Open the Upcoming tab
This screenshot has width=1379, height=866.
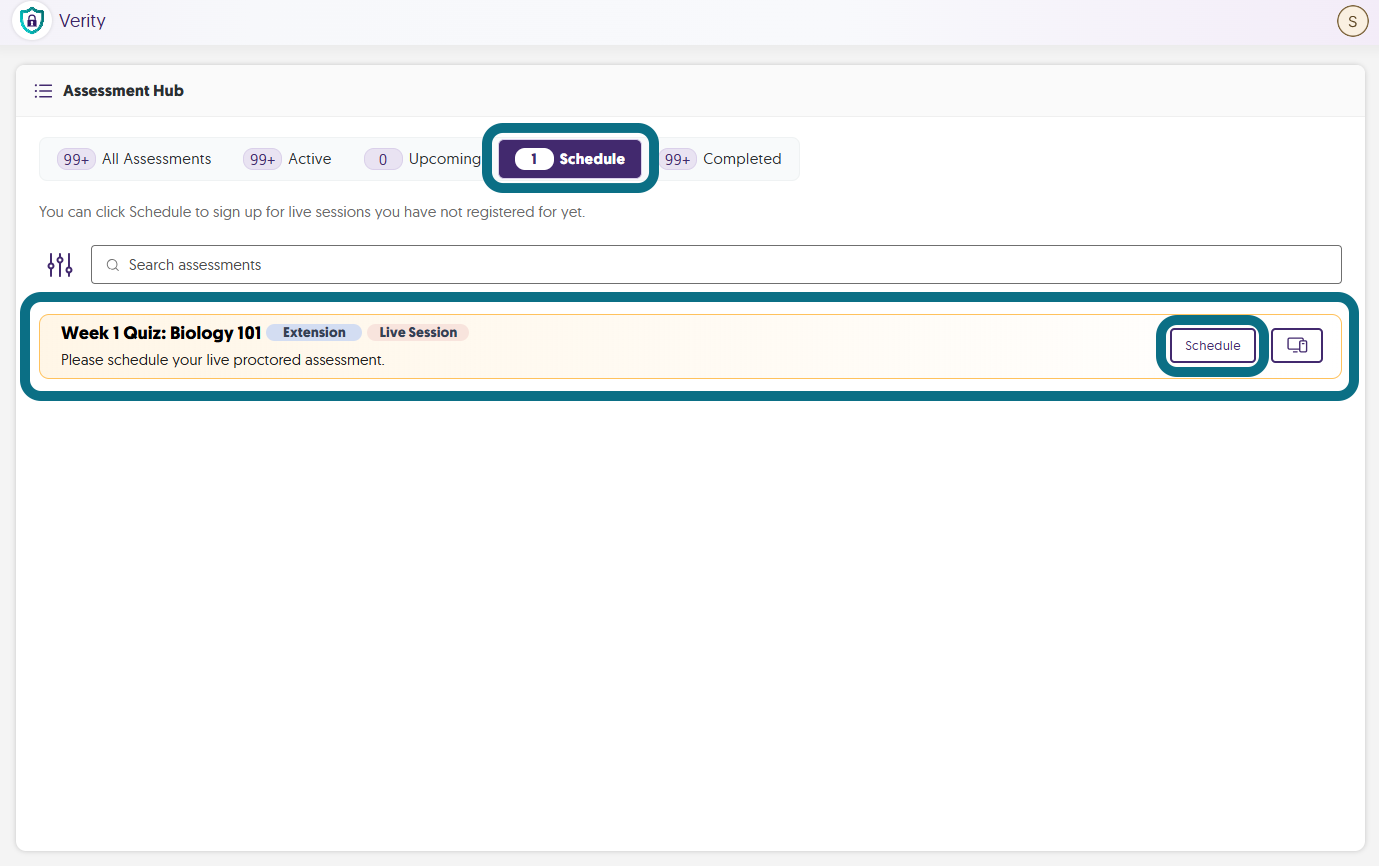coord(423,159)
